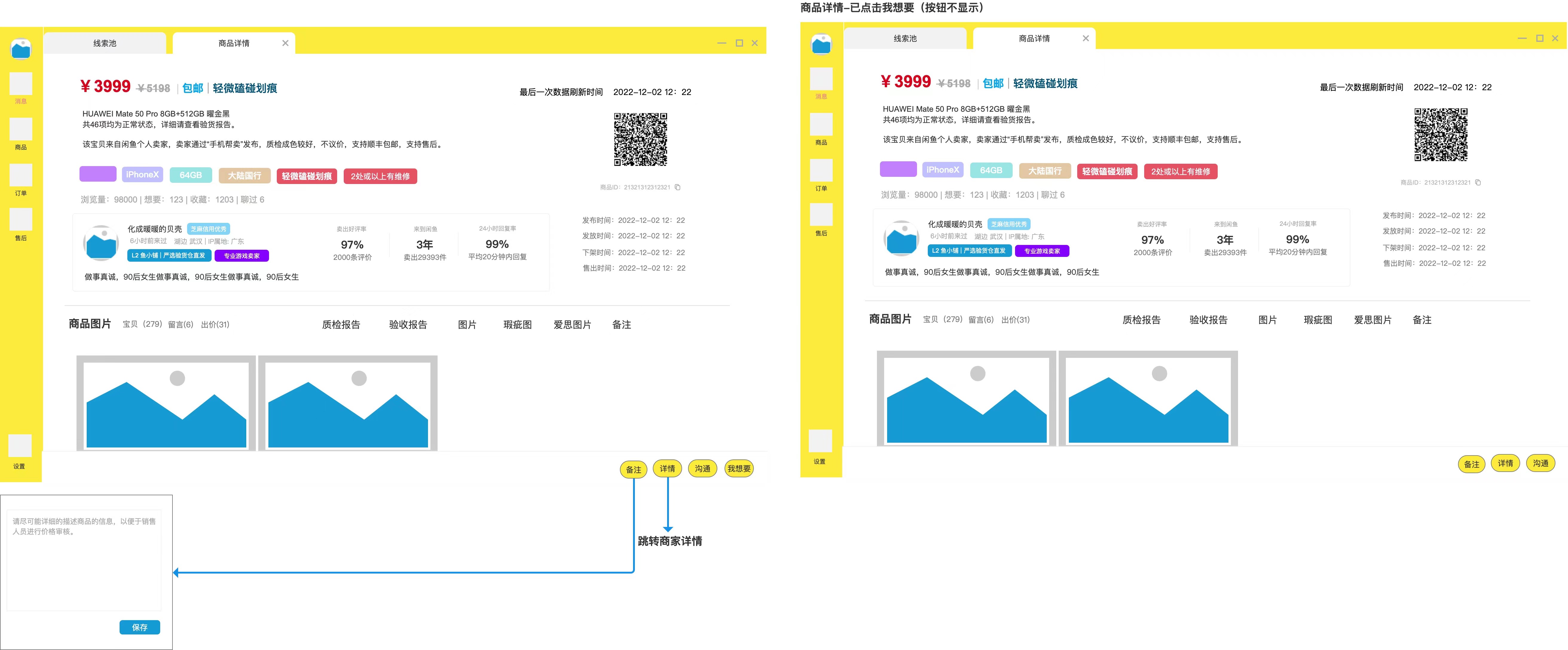Click 沟通 button in left window
This screenshot has height=650, width=1568.
[x=702, y=469]
